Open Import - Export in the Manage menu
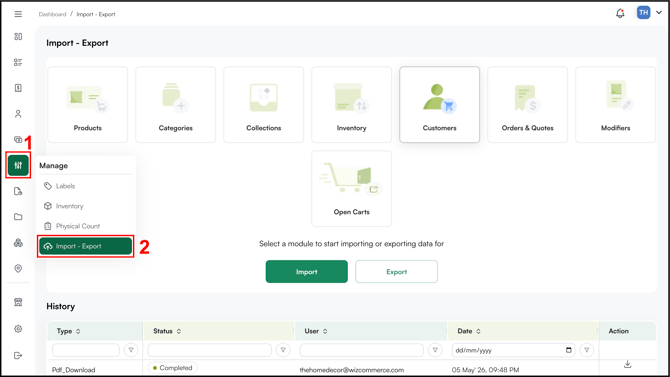 click(85, 246)
